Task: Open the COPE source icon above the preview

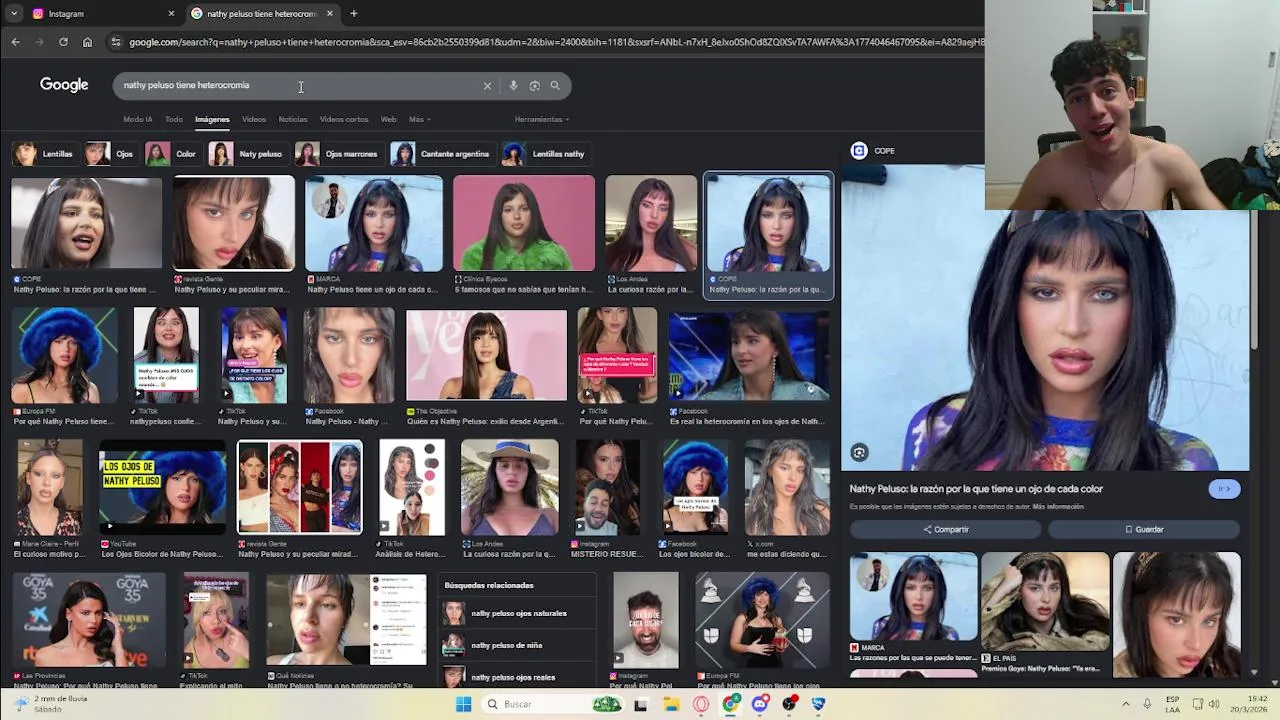Action: point(859,151)
